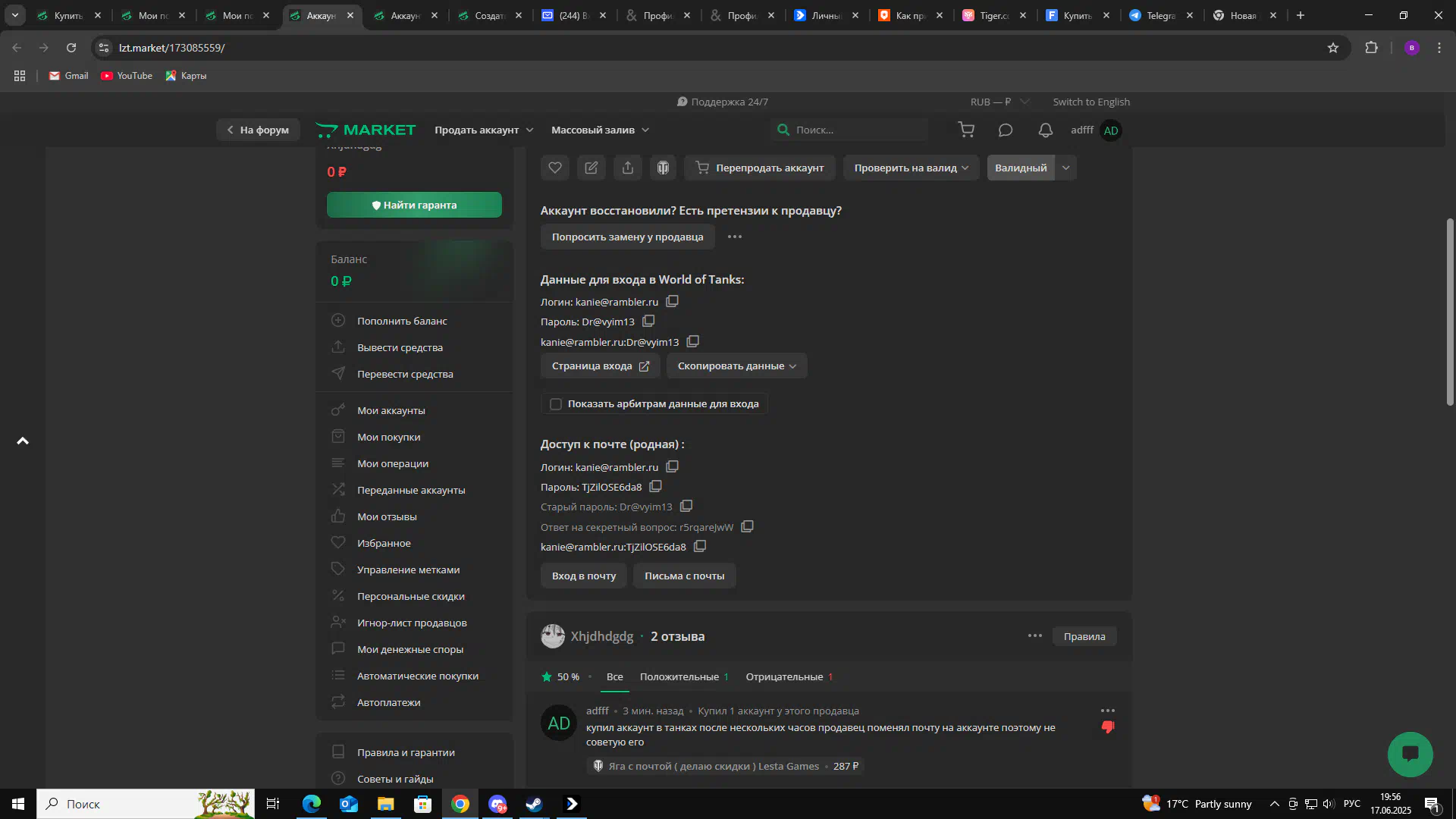The height and width of the screenshot is (819, 1456).
Task: Copy the old password Старый пароль
Action: click(686, 506)
